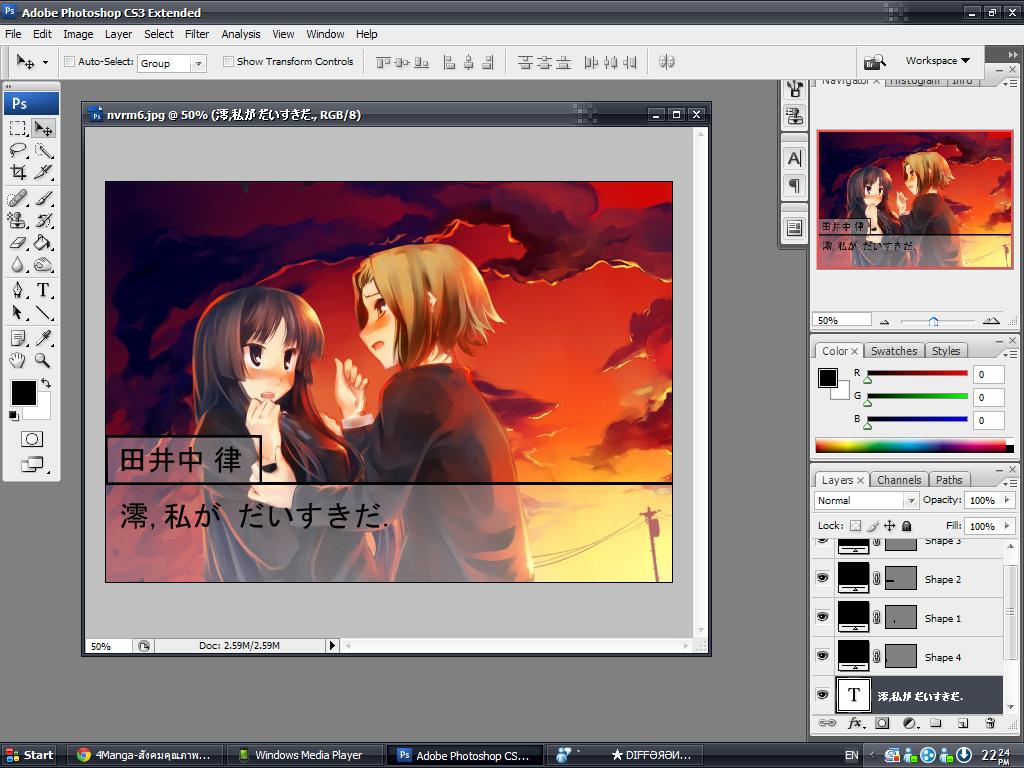Viewport: 1024px width, 768px height.
Task: Select the Move tool in toolbox
Action: 43,128
